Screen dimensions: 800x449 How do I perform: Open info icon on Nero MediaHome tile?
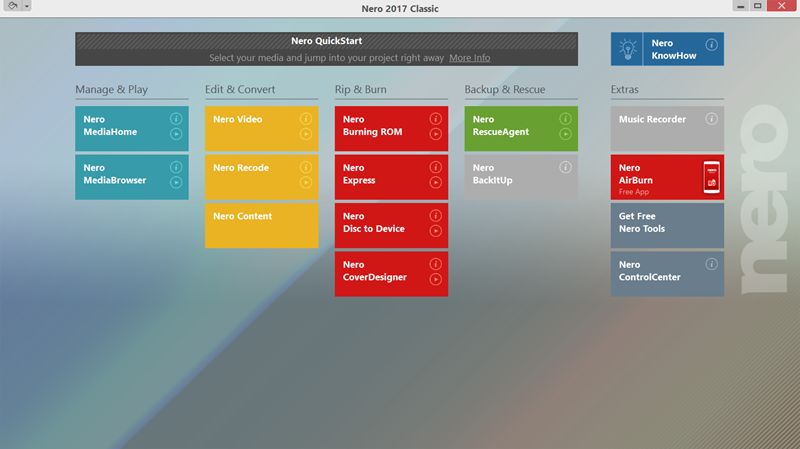pyautogui.click(x=176, y=119)
